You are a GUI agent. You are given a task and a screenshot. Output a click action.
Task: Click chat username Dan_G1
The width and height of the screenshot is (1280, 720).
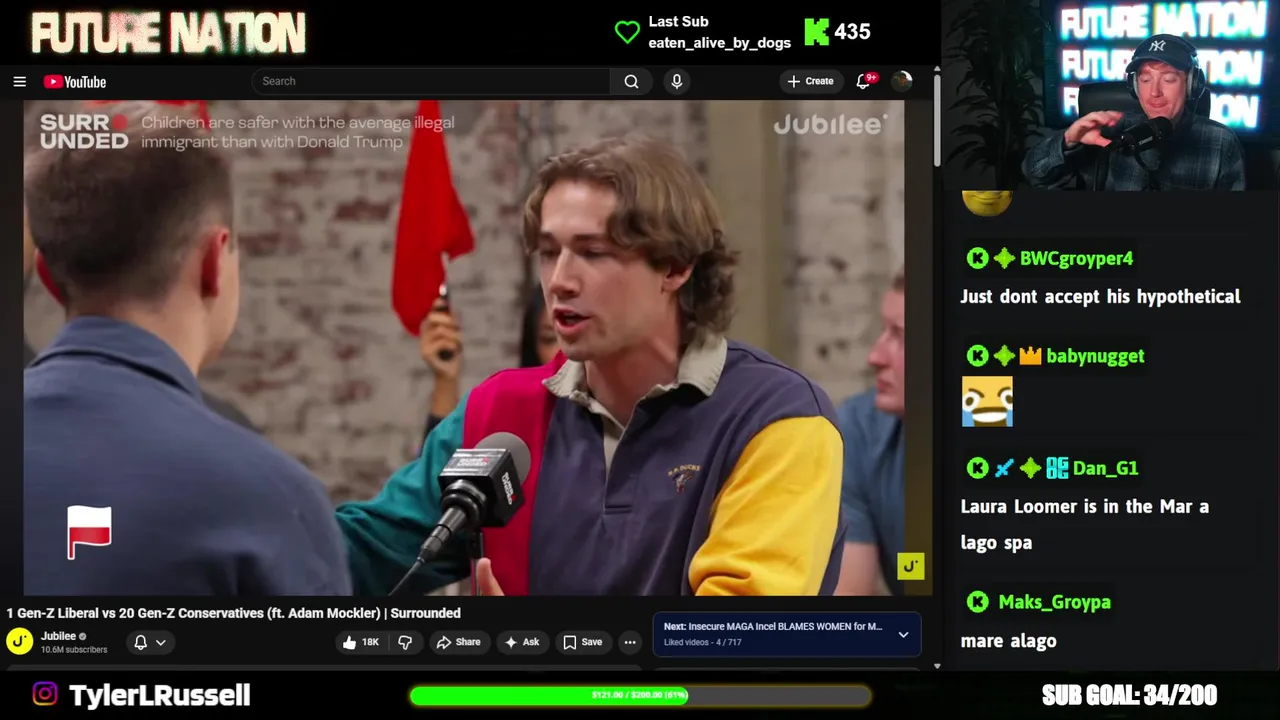tap(1105, 468)
